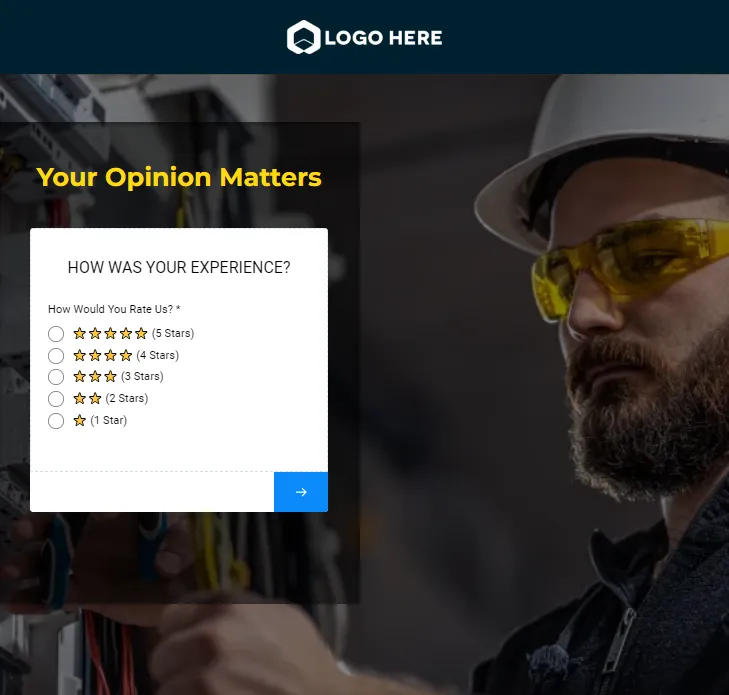Click the single gold star icon
This screenshot has height=695, width=729.
click(80, 420)
